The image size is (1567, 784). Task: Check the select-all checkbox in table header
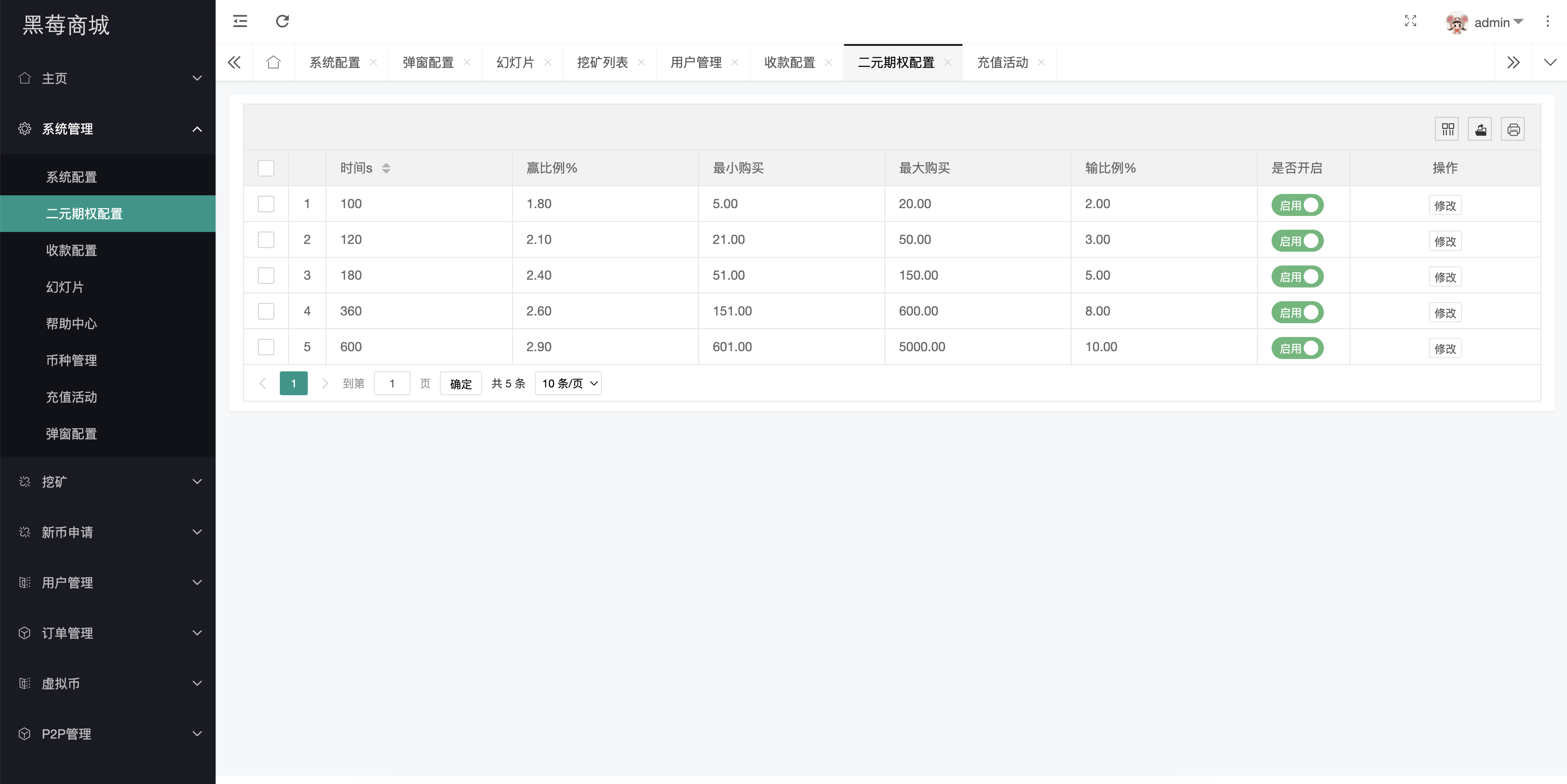266,168
